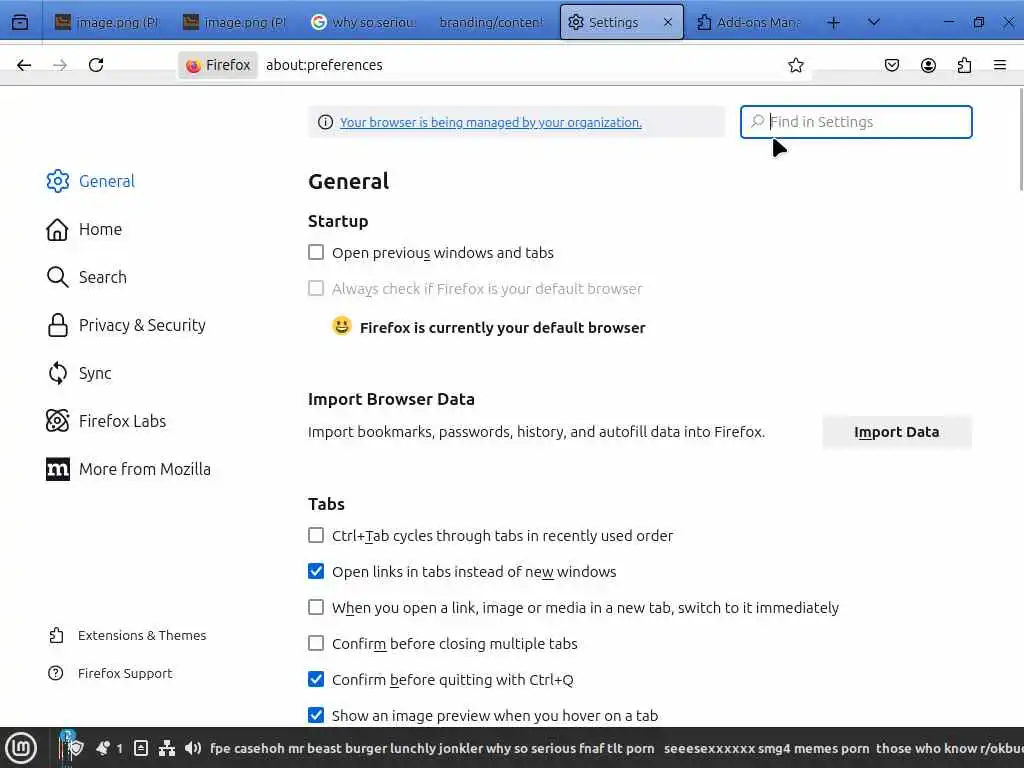Click the Search magnifier icon in the sidebar
1024x768 pixels.
[57, 277]
